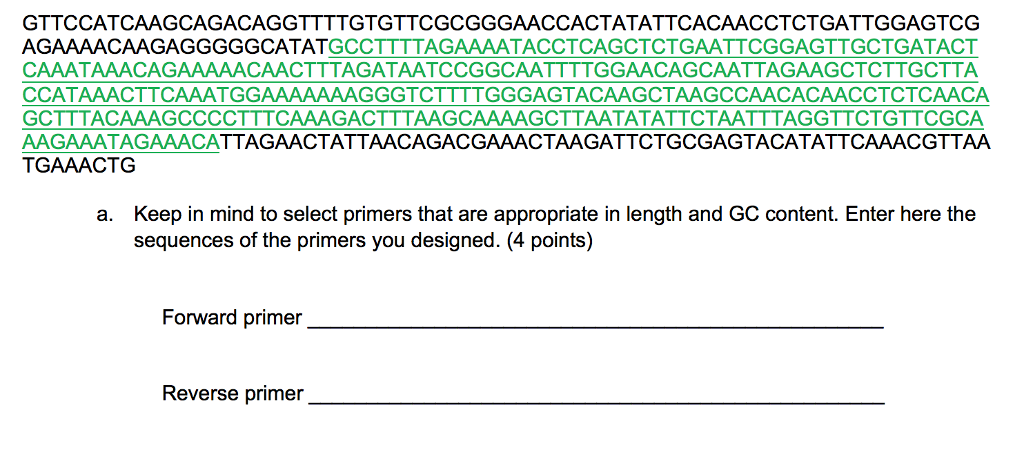
Task: Click the Reverse primer blank answer line
Action: [x=596, y=401]
